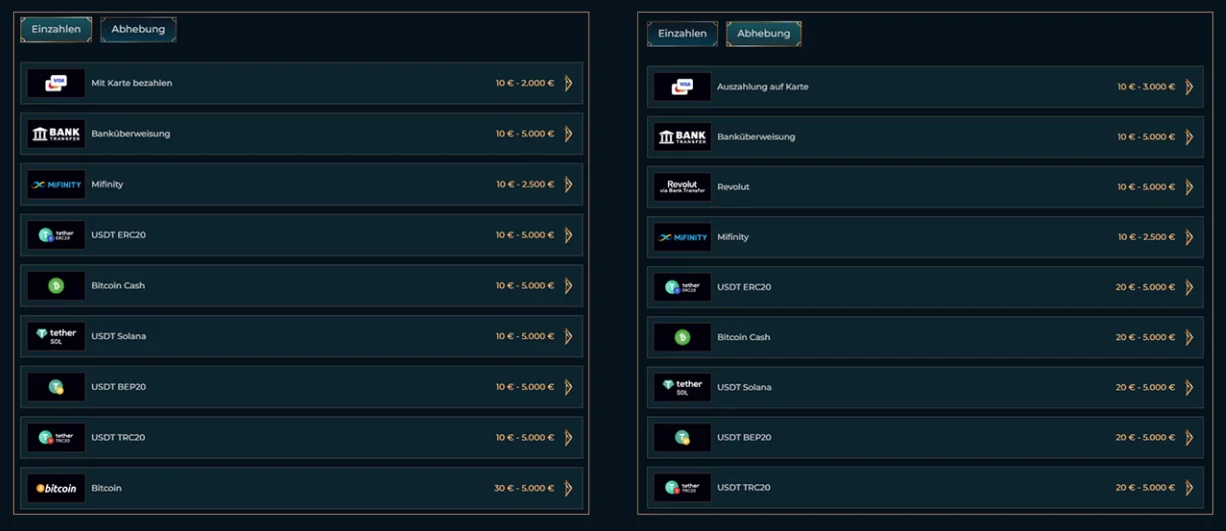Open the arrow next to Bitcoin 30 € - 5.000 €

coord(568,488)
